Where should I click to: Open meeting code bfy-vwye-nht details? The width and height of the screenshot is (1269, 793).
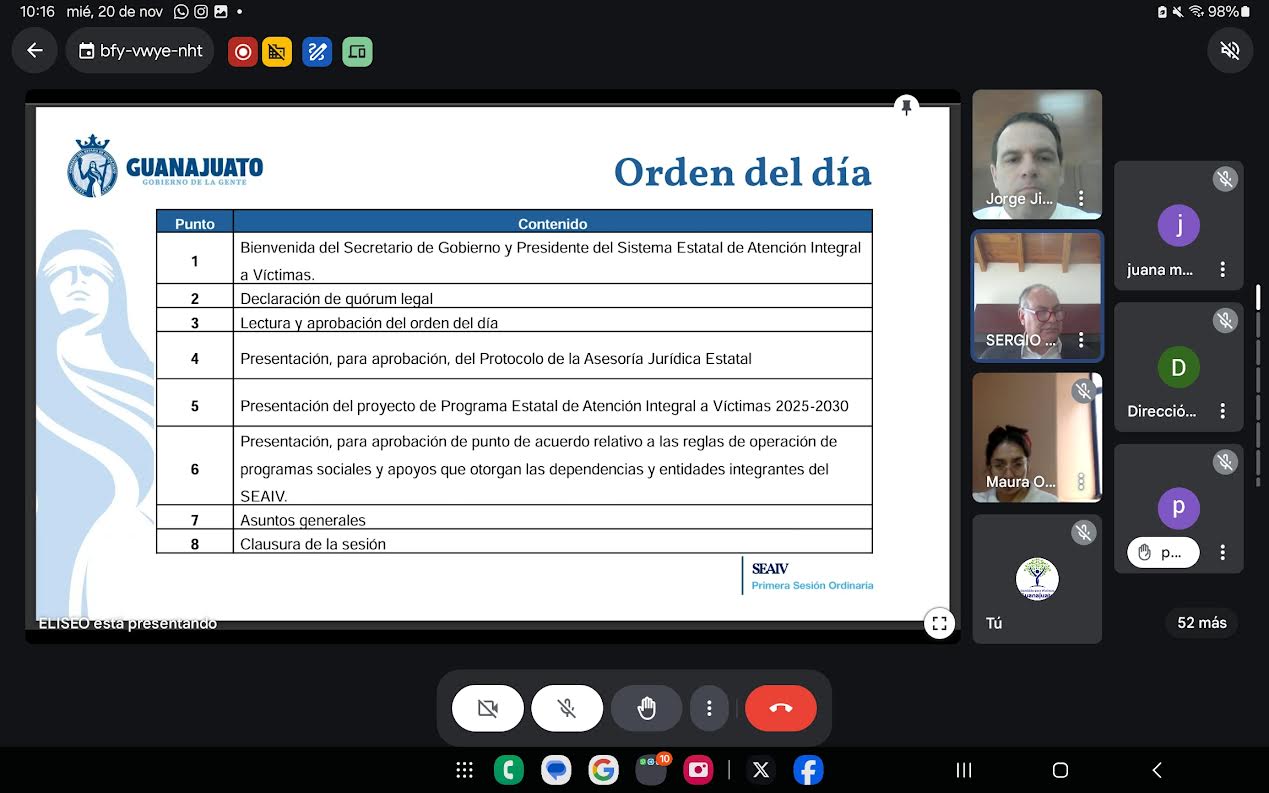click(140, 51)
